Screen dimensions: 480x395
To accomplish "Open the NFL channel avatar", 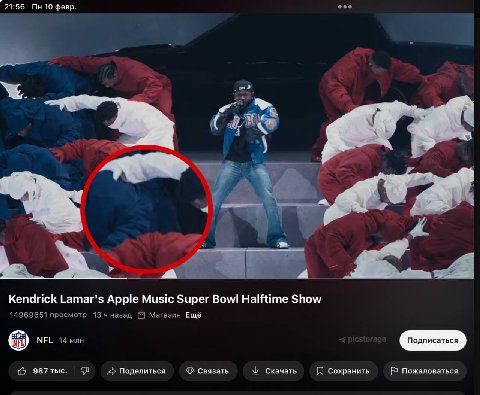I will 19,340.
